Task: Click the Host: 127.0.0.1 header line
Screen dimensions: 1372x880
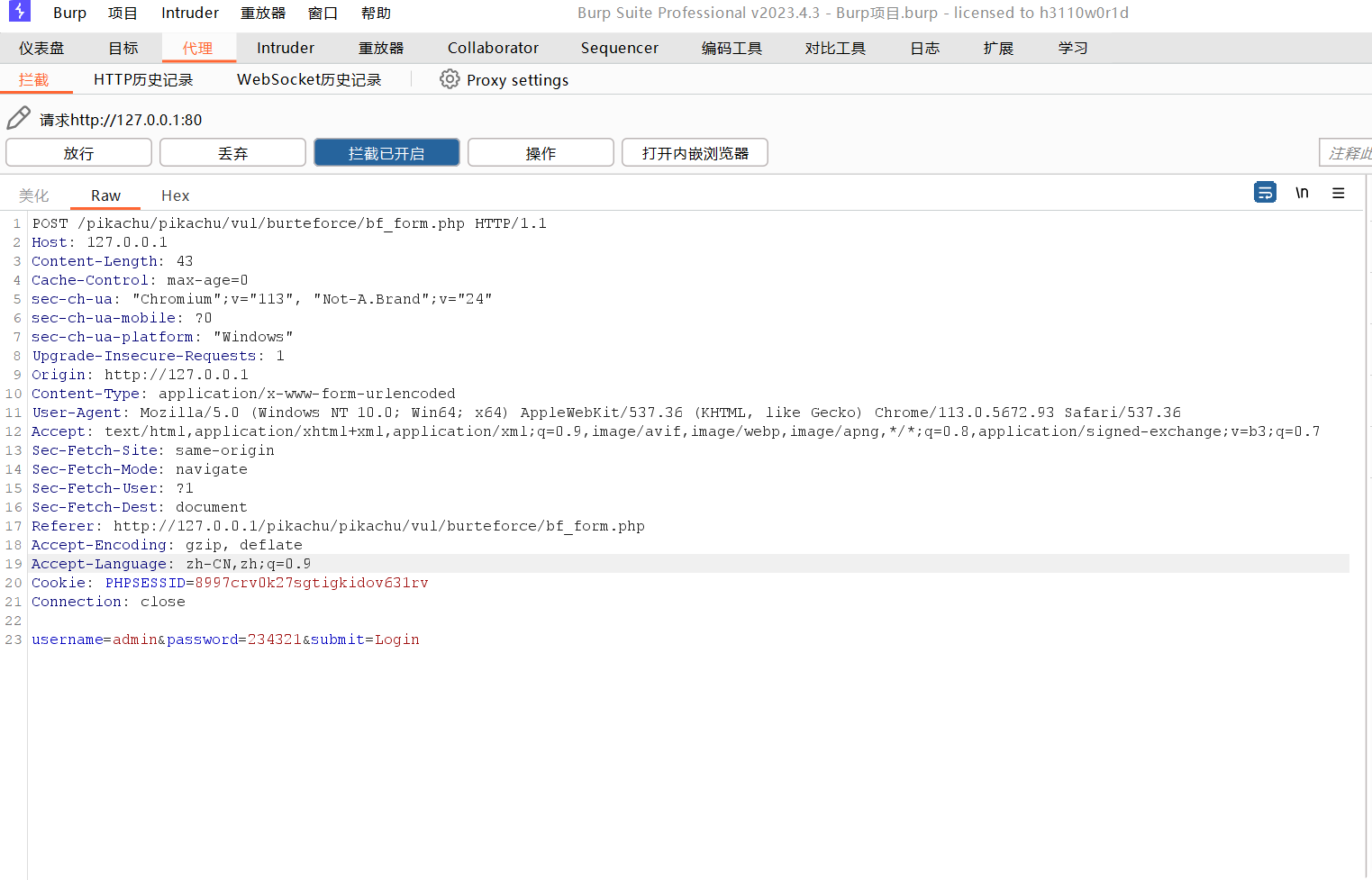Action: click(99, 242)
